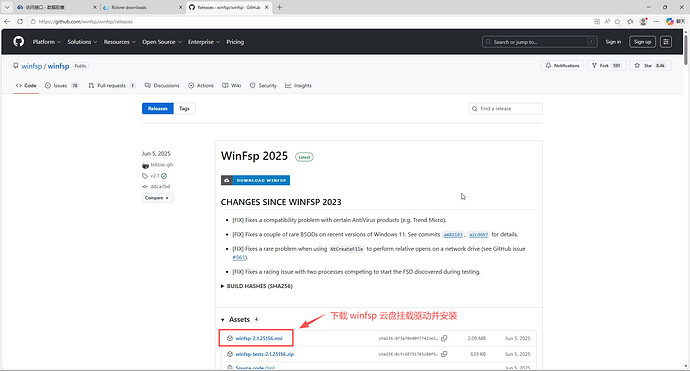Open the browser profile avatar
The width and height of the screenshot is (690, 371).
pos(643,21)
